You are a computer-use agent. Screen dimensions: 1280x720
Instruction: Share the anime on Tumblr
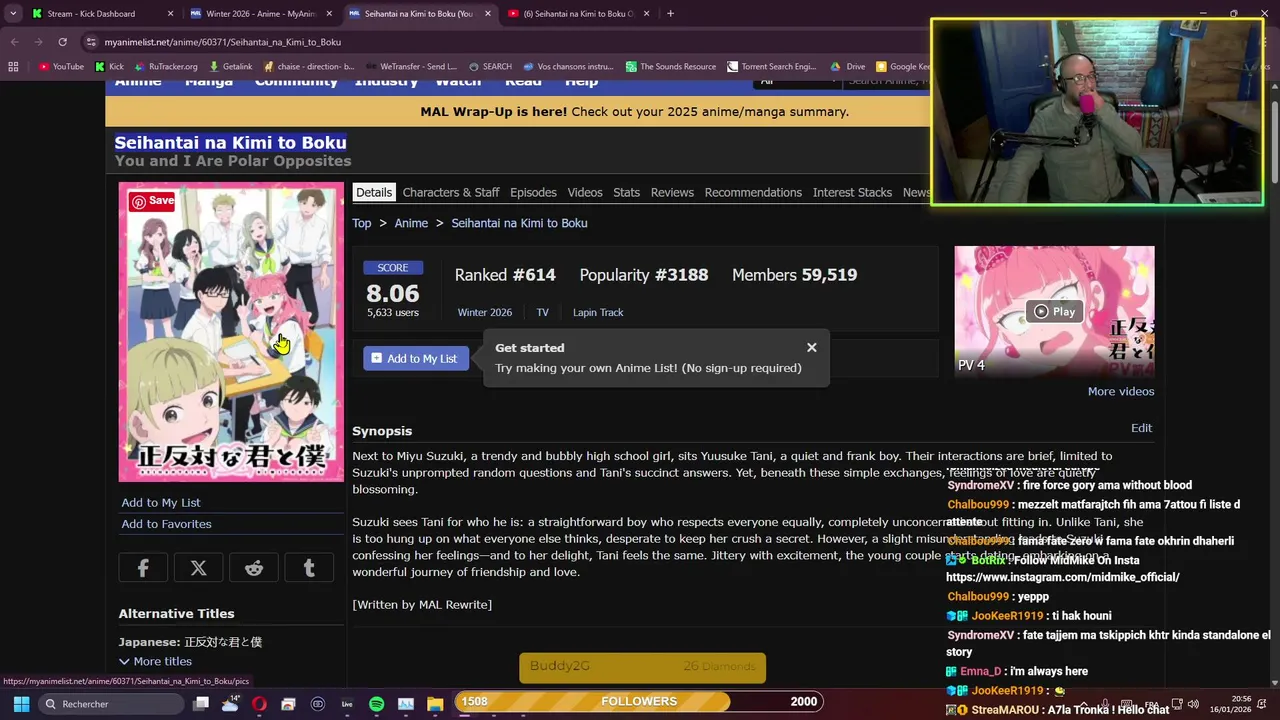[x=309, y=568]
